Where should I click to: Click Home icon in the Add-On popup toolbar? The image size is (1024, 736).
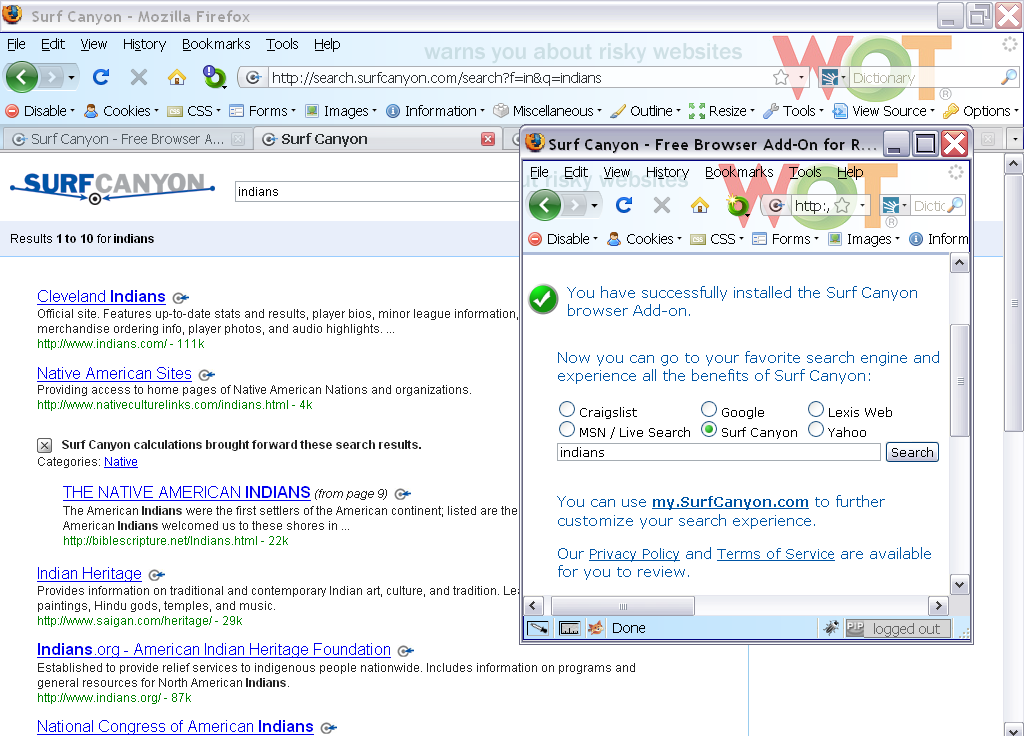pyautogui.click(x=699, y=206)
